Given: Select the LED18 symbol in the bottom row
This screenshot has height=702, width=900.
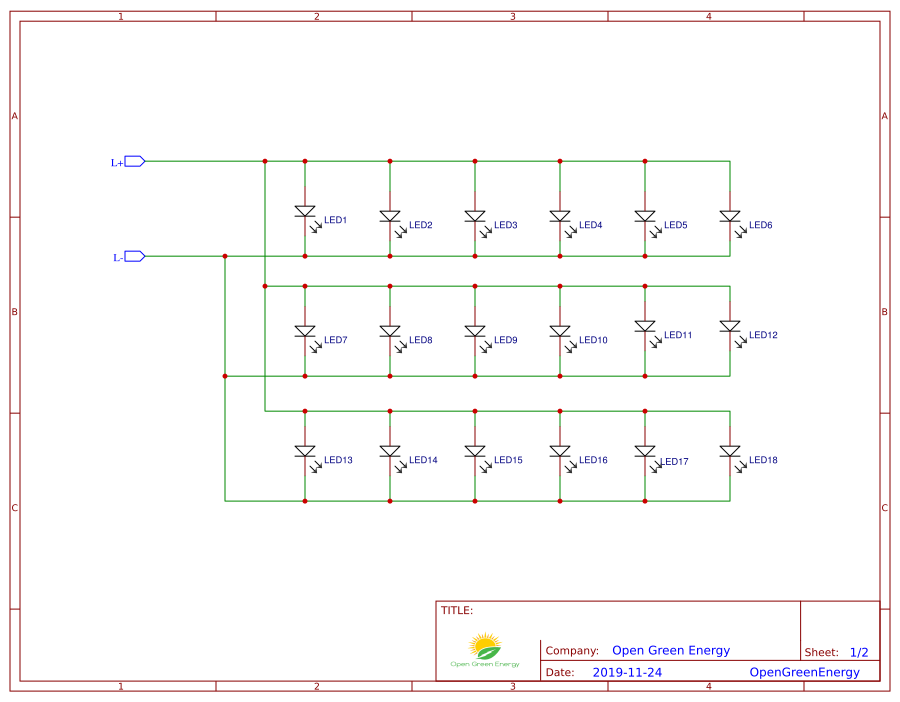Looking at the screenshot, I should [x=731, y=452].
